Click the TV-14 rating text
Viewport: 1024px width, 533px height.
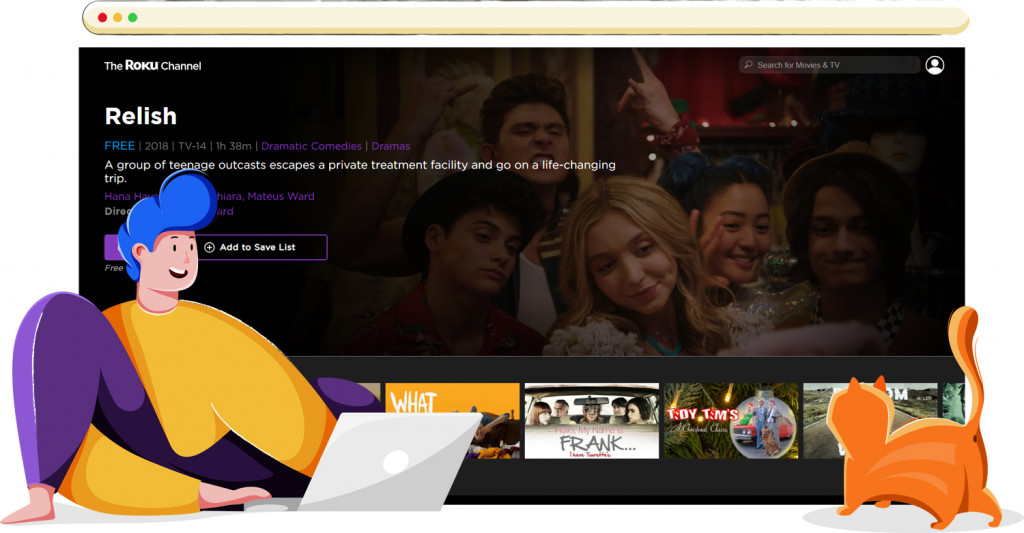pos(192,146)
